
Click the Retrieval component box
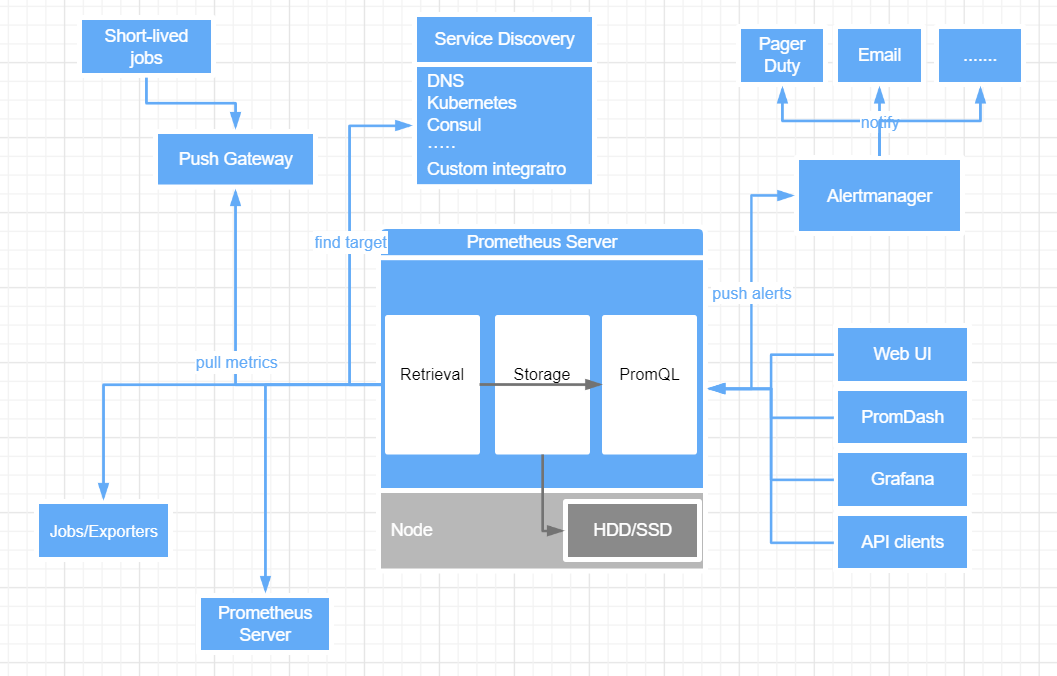pyautogui.click(x=432, y=385)
